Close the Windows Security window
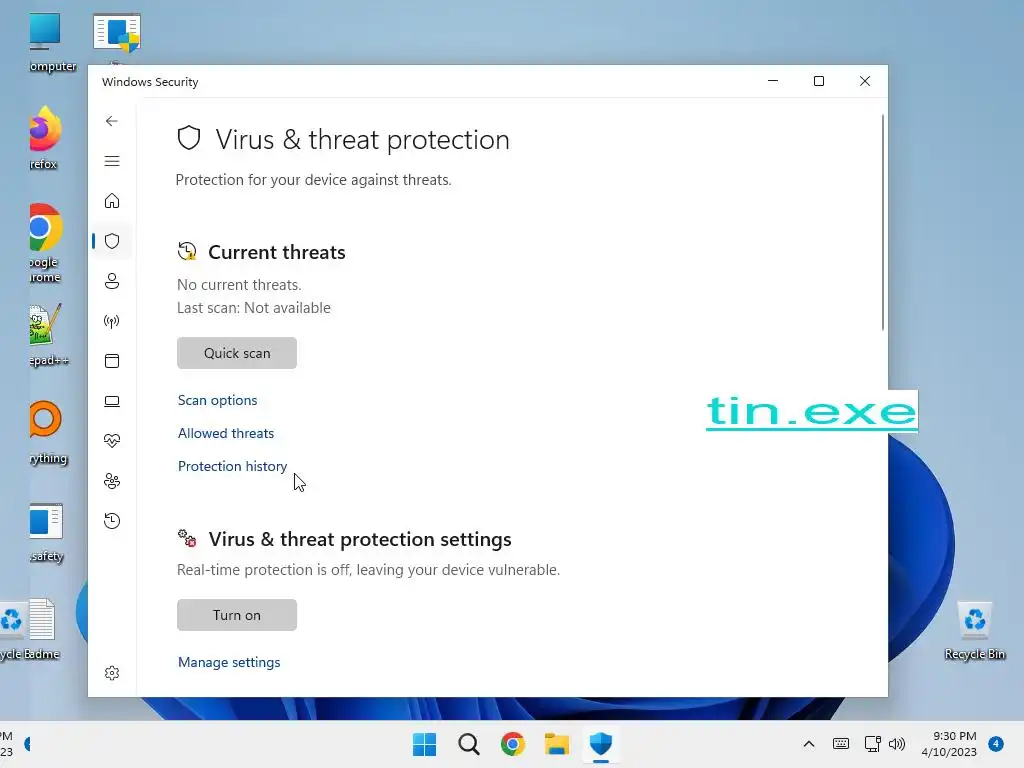Screen dimensions: 1024x768 coord(865,81)
